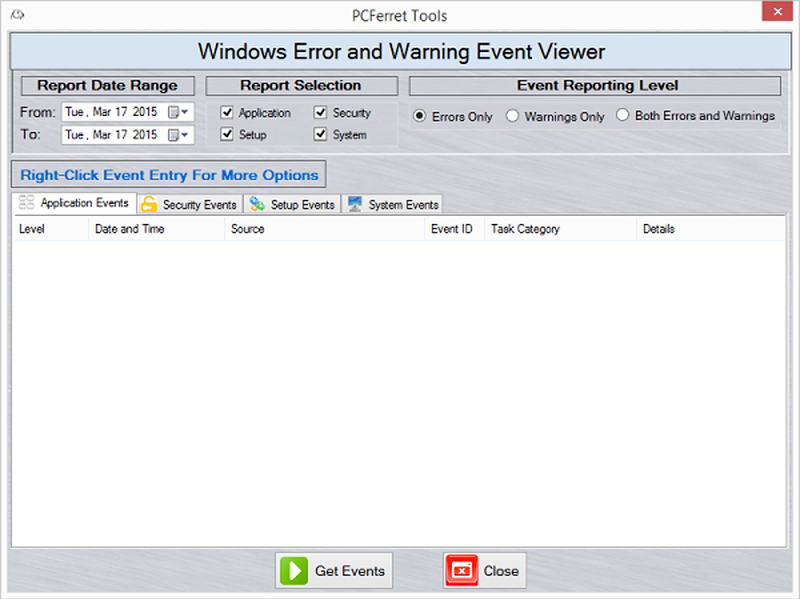Sort by the Level column header

51,229
